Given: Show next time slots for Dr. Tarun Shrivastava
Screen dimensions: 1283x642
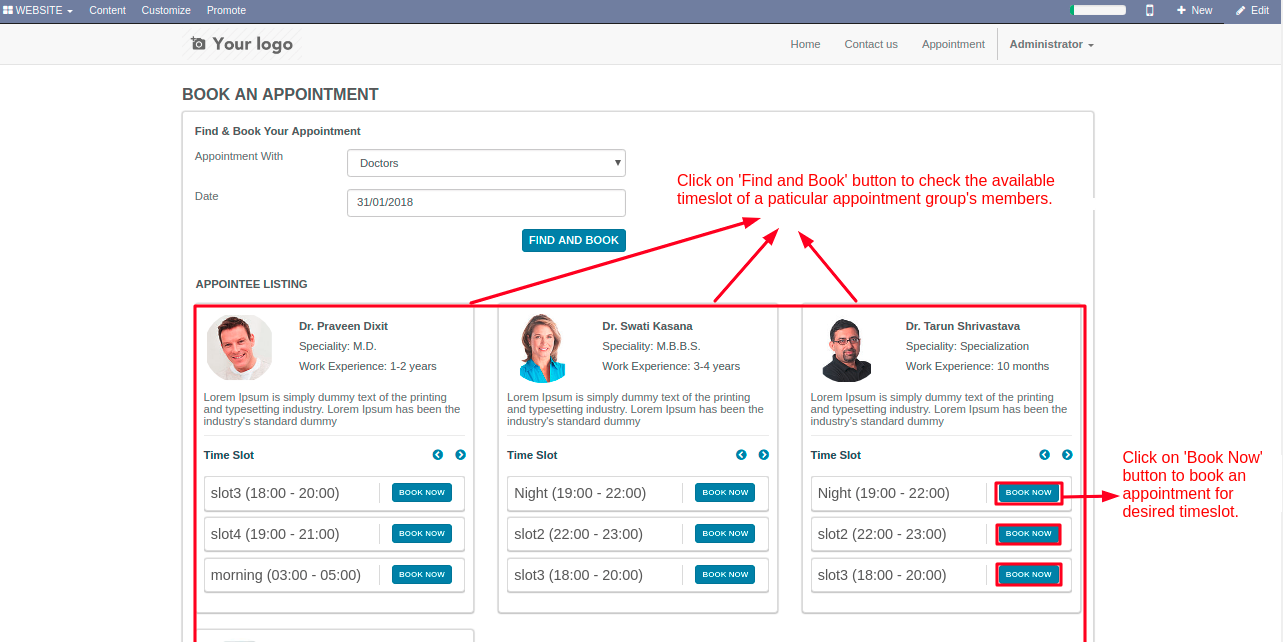Looking at the screenshot, I should pyautogui.click(x=1067, y=455).
